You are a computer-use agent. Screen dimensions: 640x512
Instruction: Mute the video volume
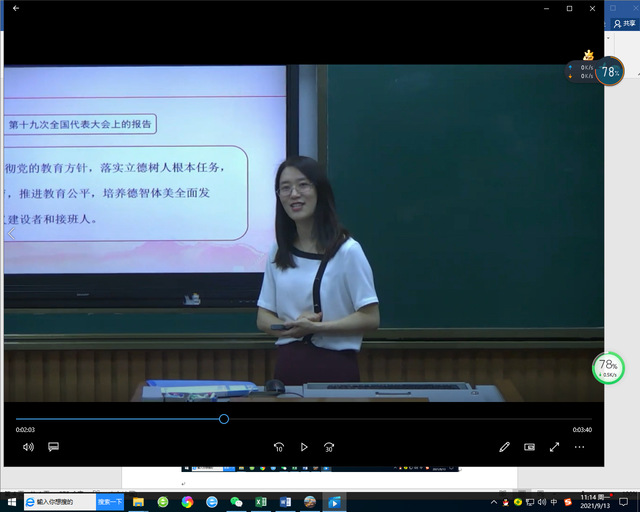28,447
